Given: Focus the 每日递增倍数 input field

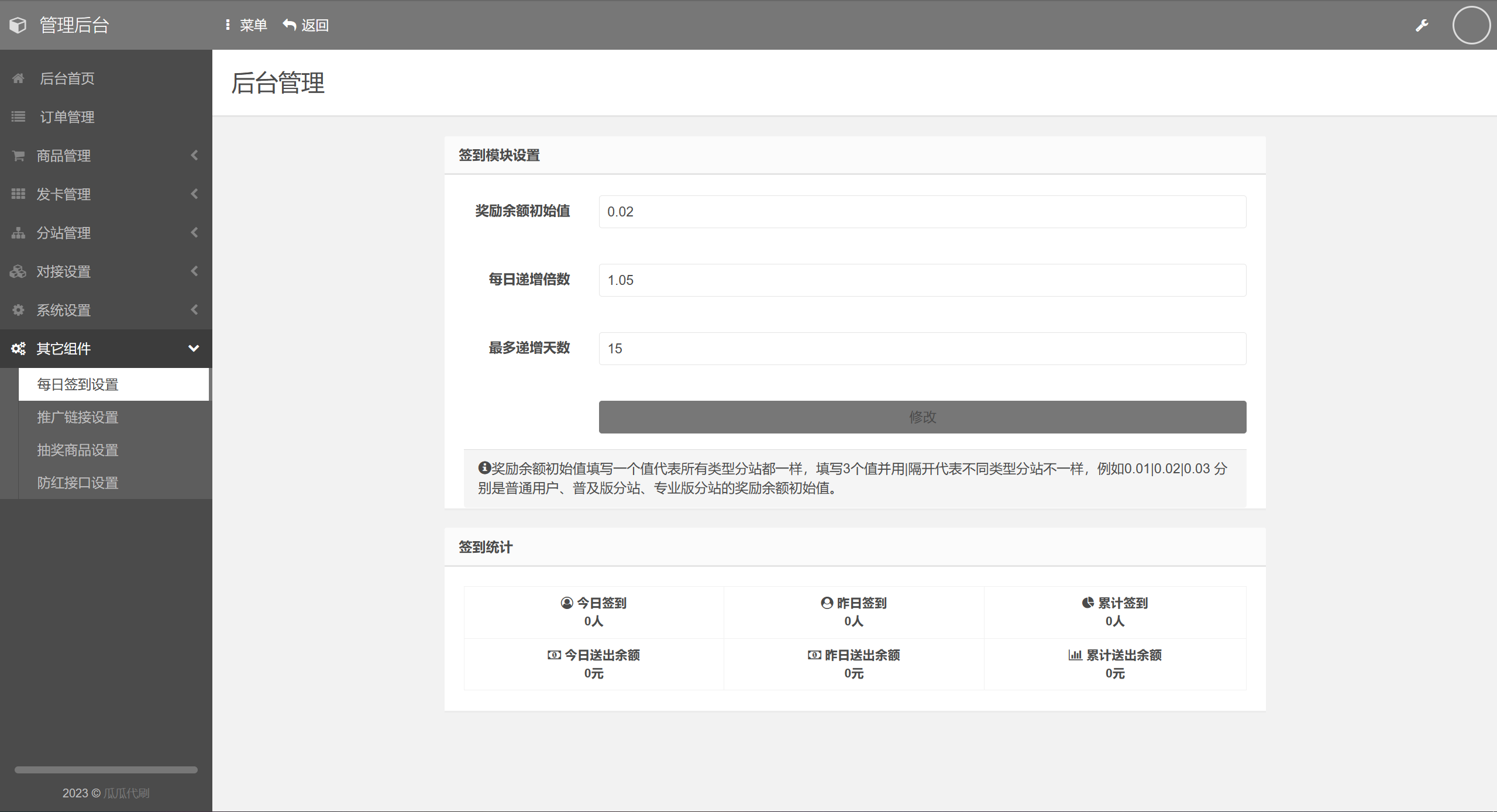Looking at the screenshot, I should click(922, 280).
